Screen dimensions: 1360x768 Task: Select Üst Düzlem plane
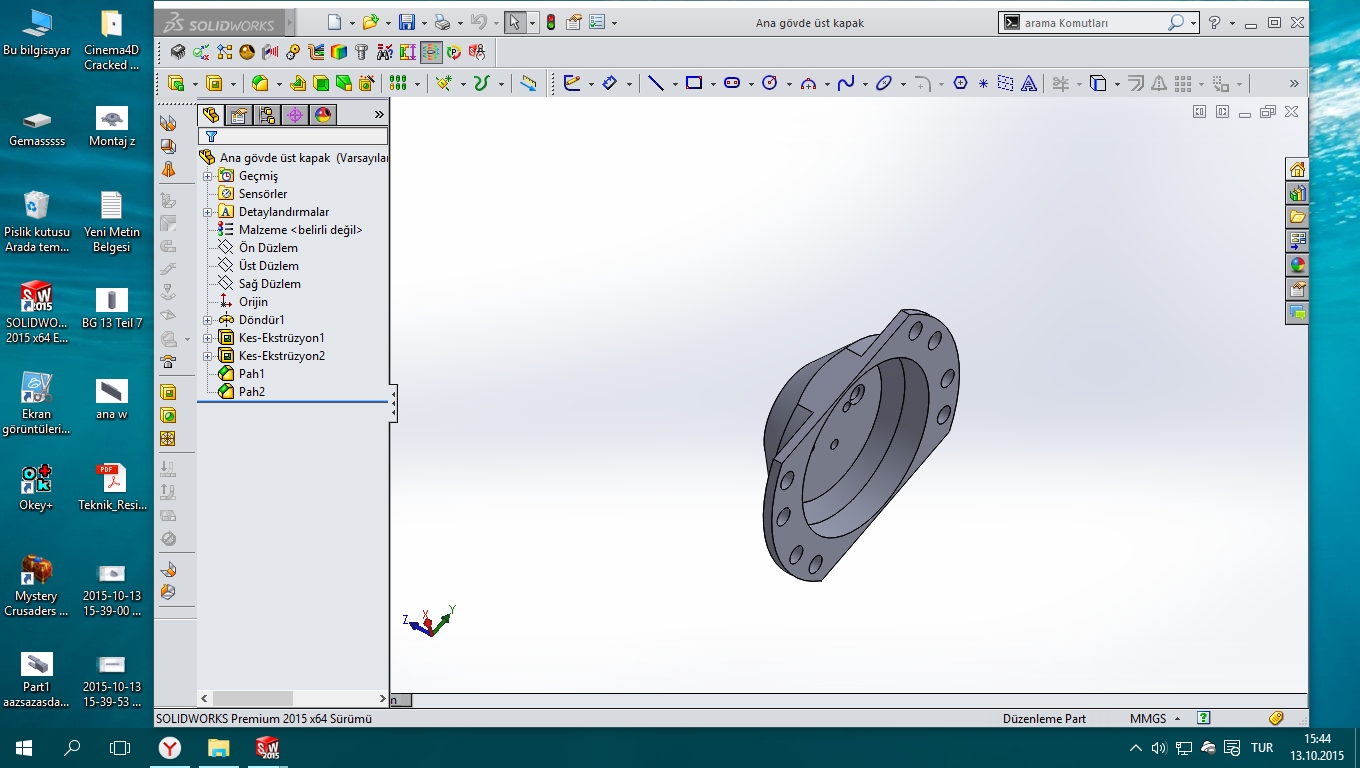pyautogui.click(x=269, y=266)
